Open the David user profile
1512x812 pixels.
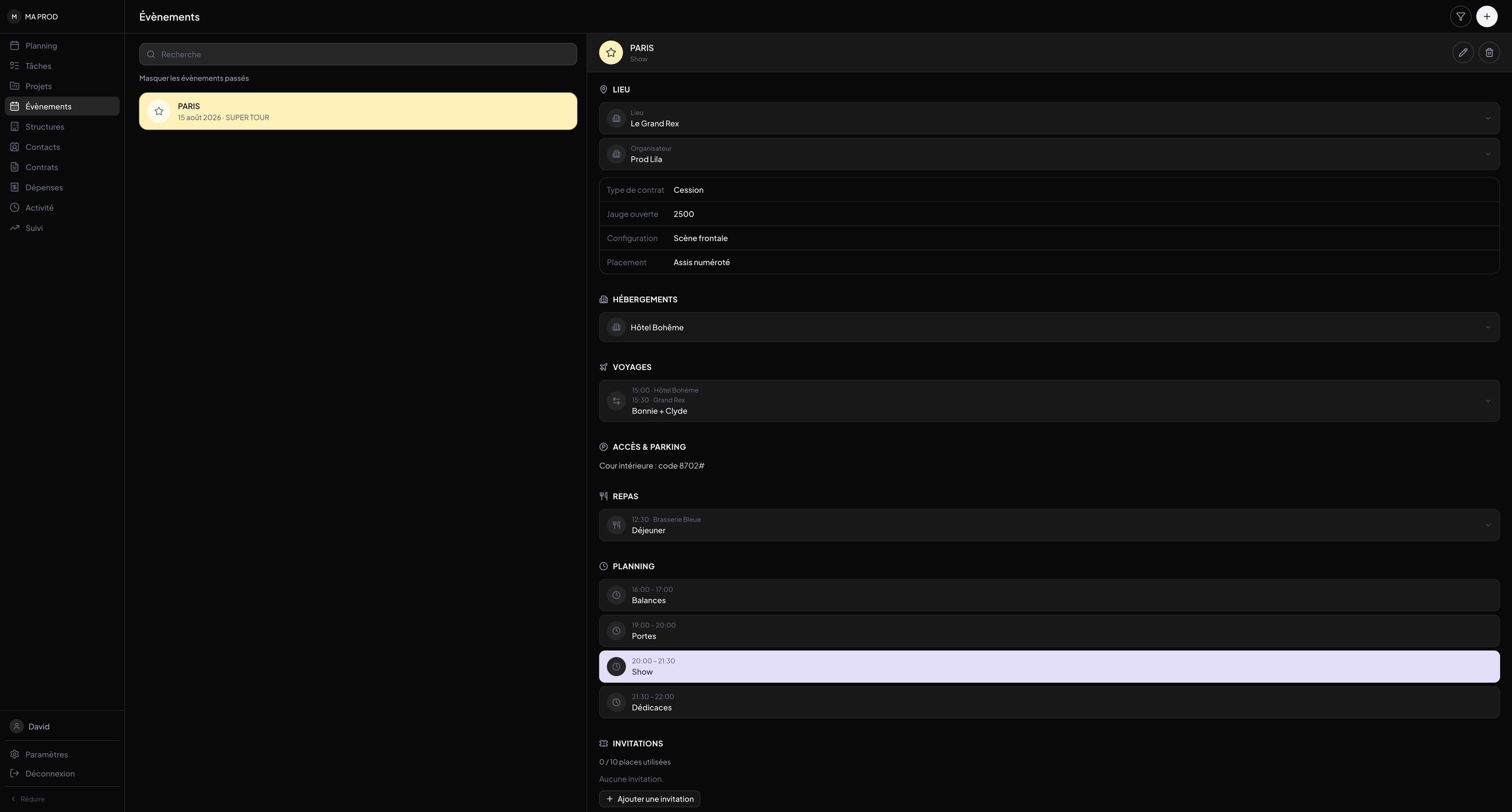coord(62,726)
